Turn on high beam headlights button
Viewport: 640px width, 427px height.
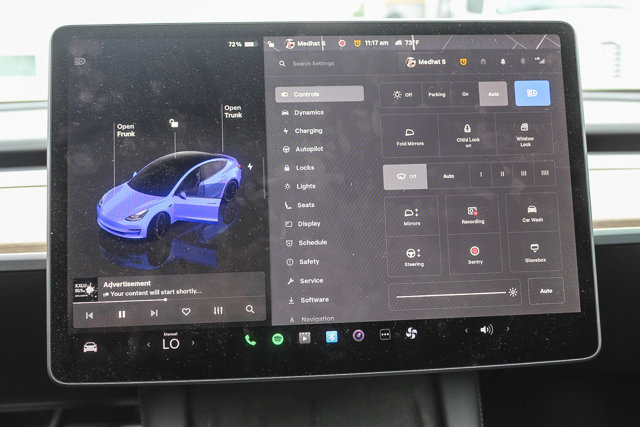[532, 94]
